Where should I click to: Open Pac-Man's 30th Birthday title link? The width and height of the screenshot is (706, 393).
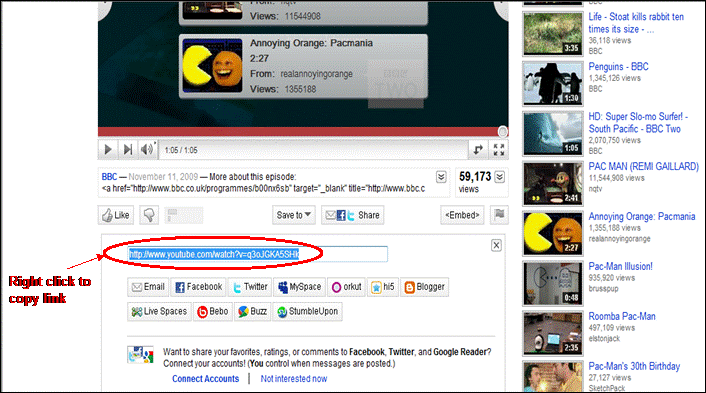coord(634,366)
